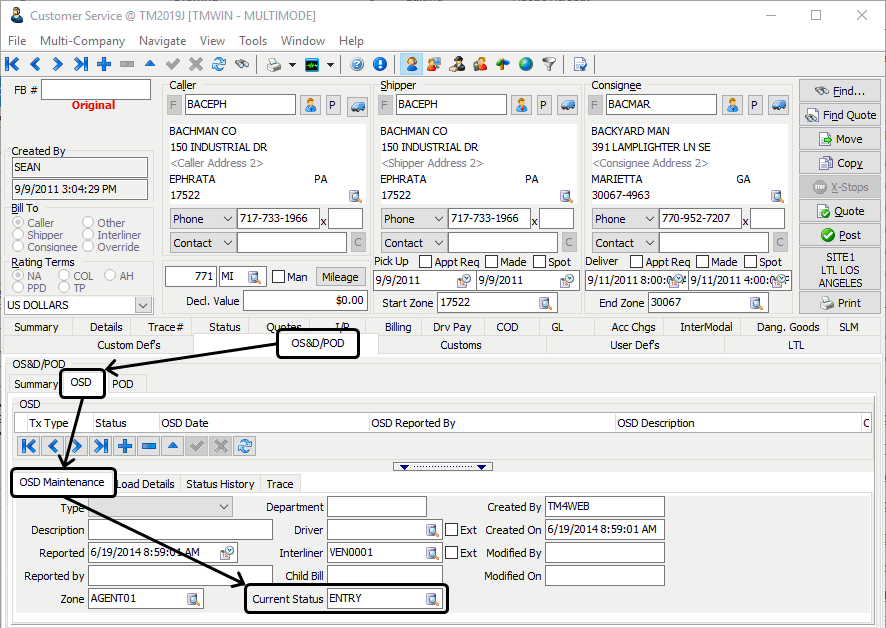Click the truck icon beside Consignee code
This screenshot has height=628, width=886.
click(x=779, y=105)
